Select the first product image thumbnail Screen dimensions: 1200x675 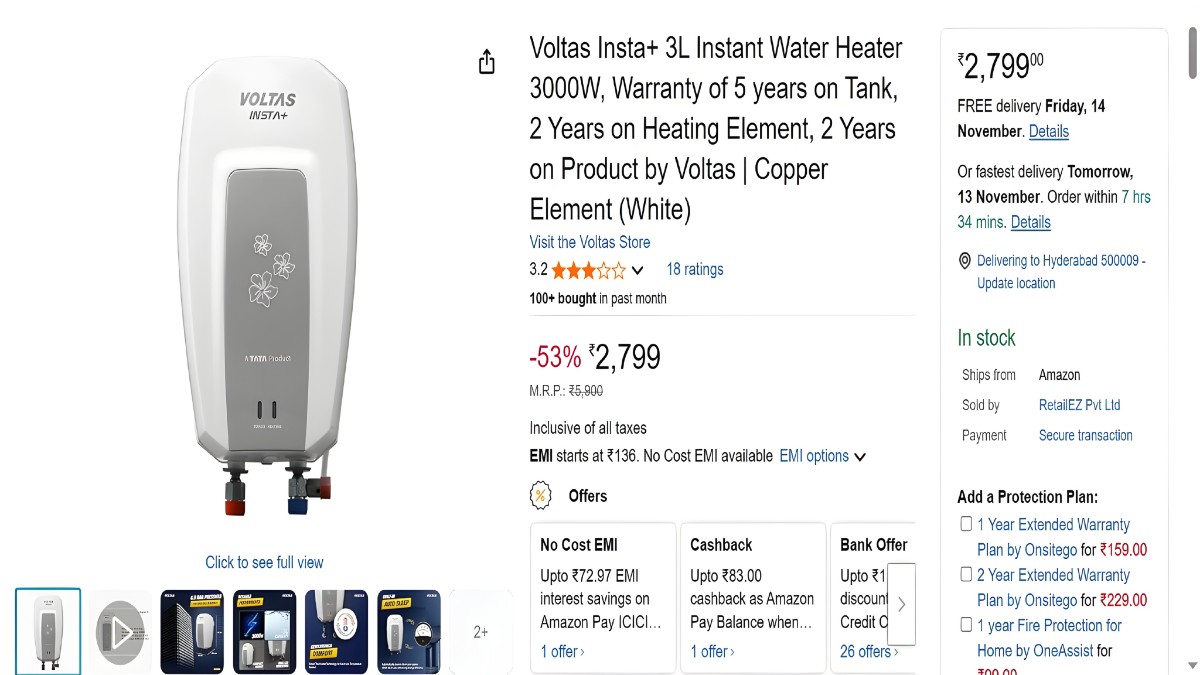point(48,631)
